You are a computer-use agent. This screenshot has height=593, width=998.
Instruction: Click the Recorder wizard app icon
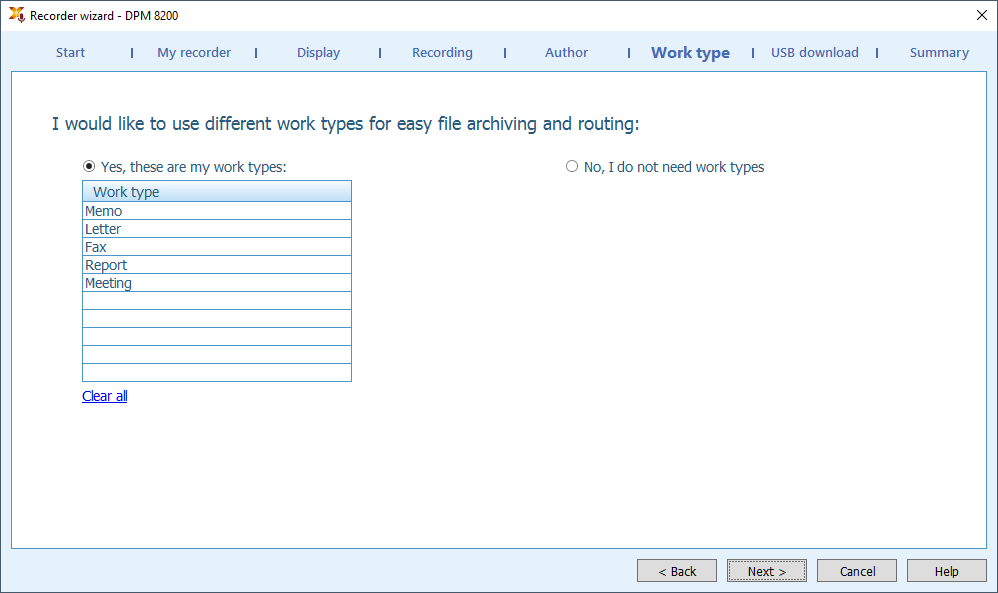click(x=17, y=15)
